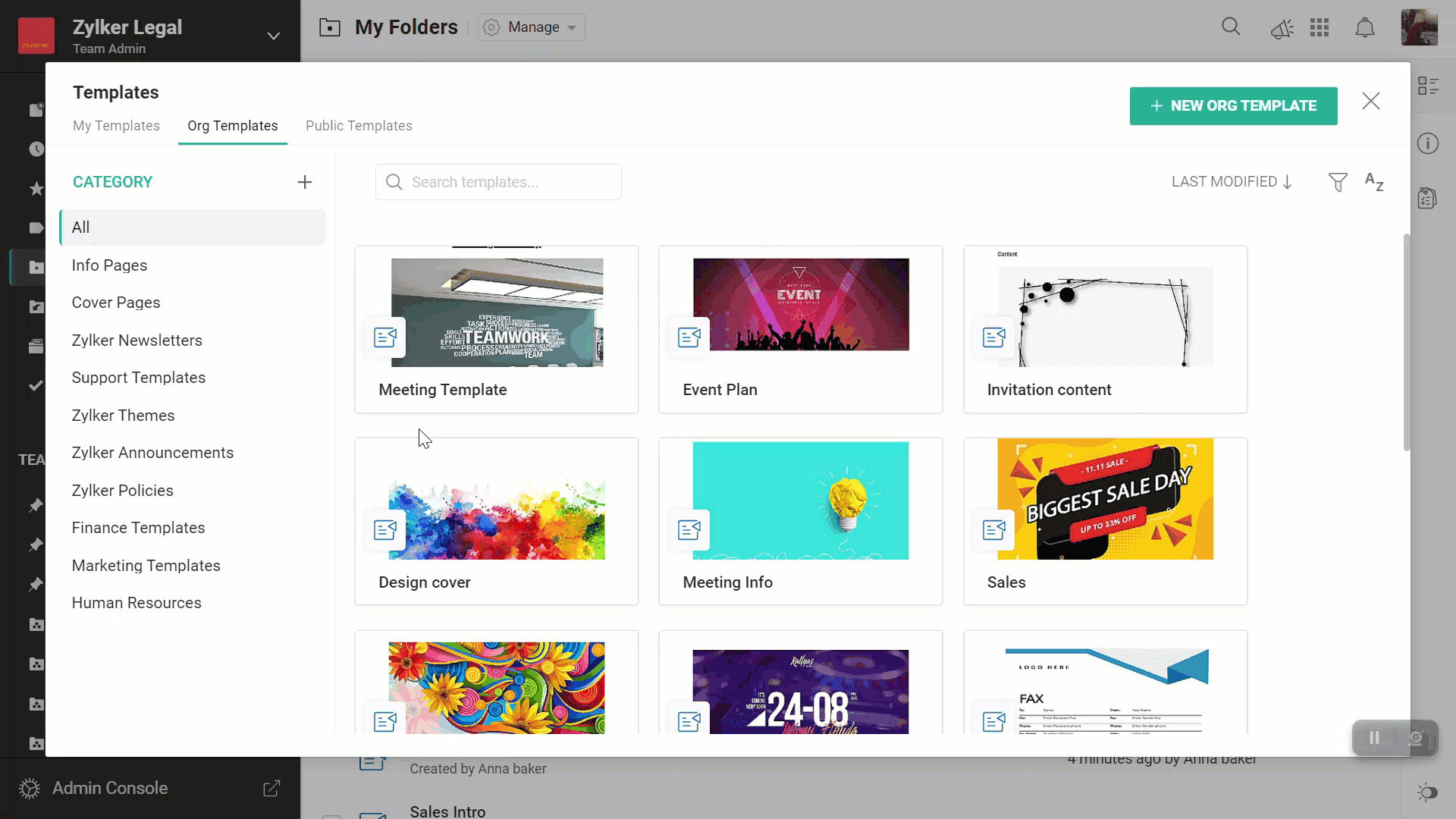The width and height of the screenshot is (1456, 819).
Task: Open Sales sale-day thumbnail
Action: [x=1105, y=499]
